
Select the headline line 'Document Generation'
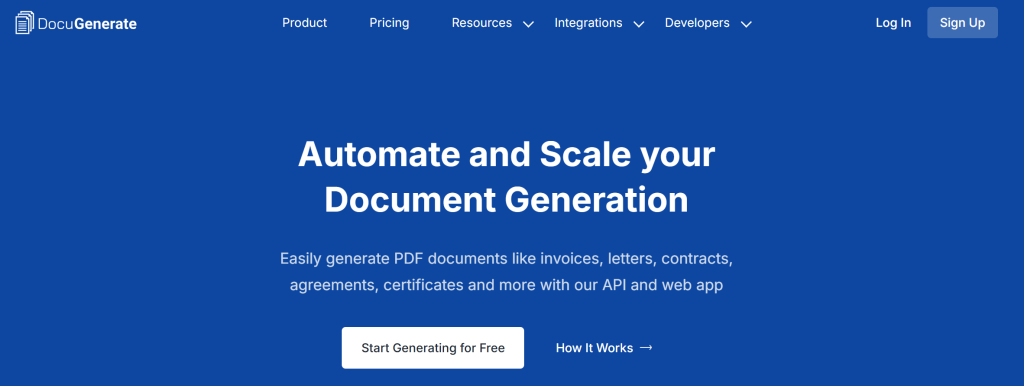(506, 201)
